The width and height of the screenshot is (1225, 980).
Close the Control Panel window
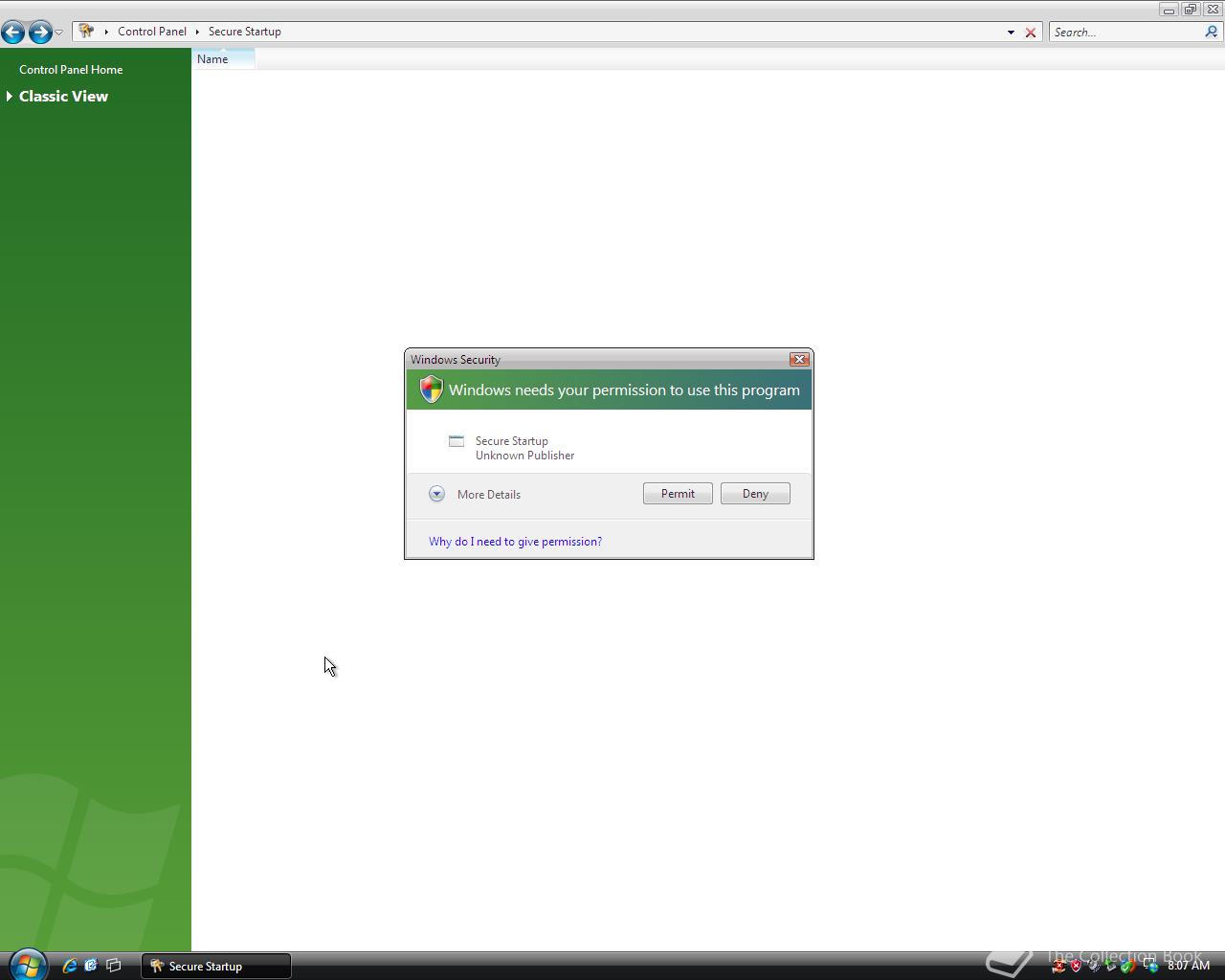point(1212,10)
